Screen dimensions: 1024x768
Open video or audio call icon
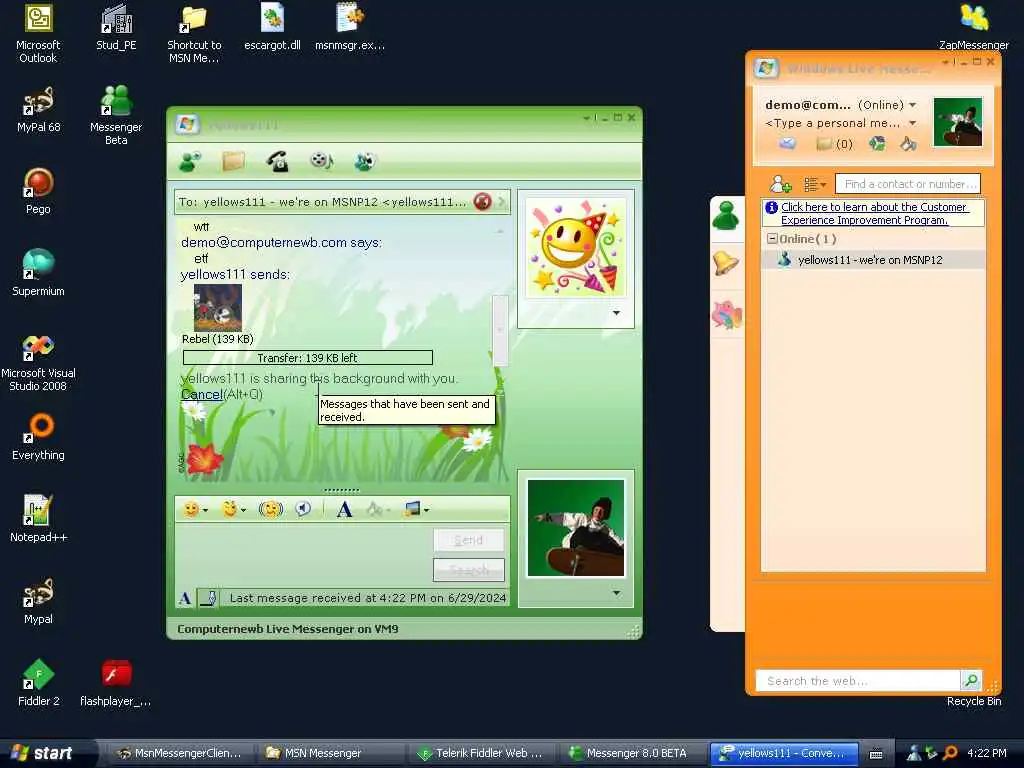tap(321, 160)
